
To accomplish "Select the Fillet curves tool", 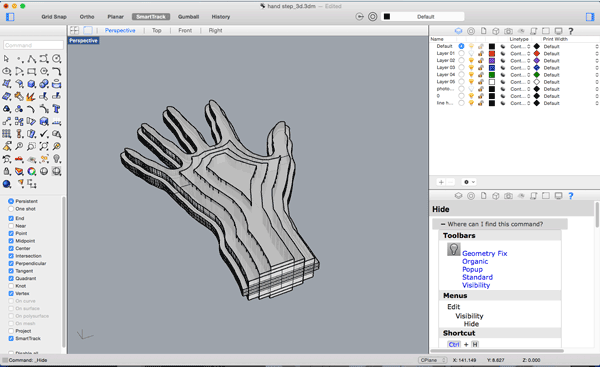I will point(57,71).
